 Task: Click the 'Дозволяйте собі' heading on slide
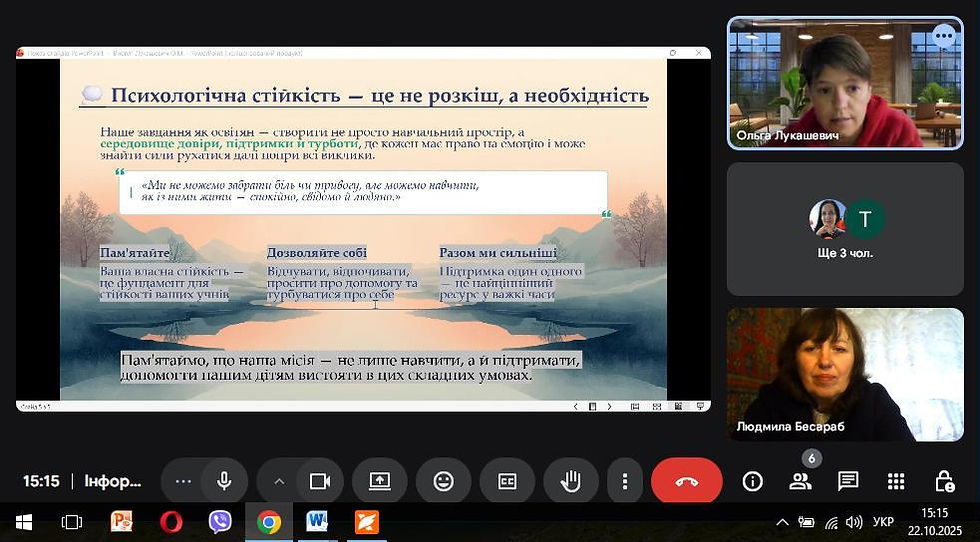pos(317,253)
